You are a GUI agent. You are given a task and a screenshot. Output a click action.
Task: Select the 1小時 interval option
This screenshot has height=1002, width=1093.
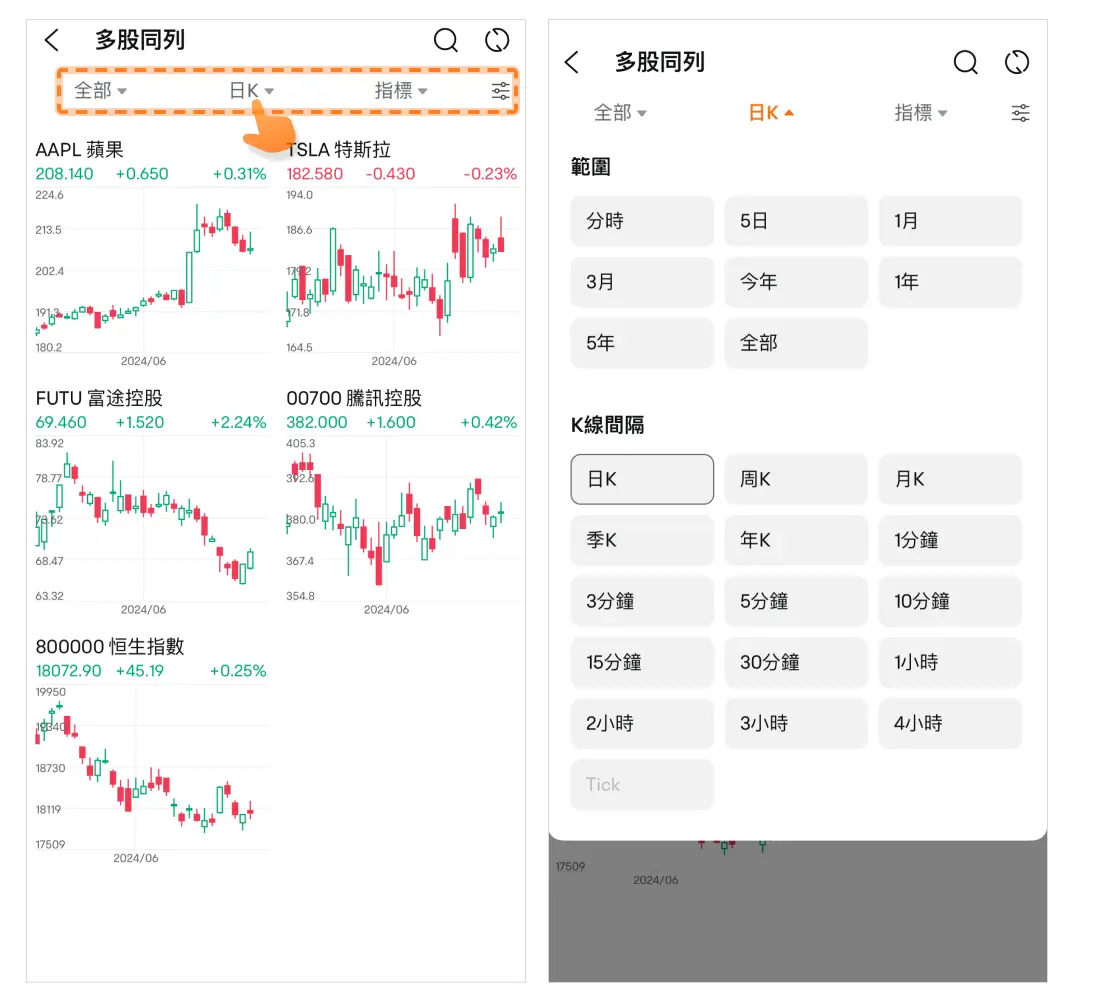(x=950, y=663)
